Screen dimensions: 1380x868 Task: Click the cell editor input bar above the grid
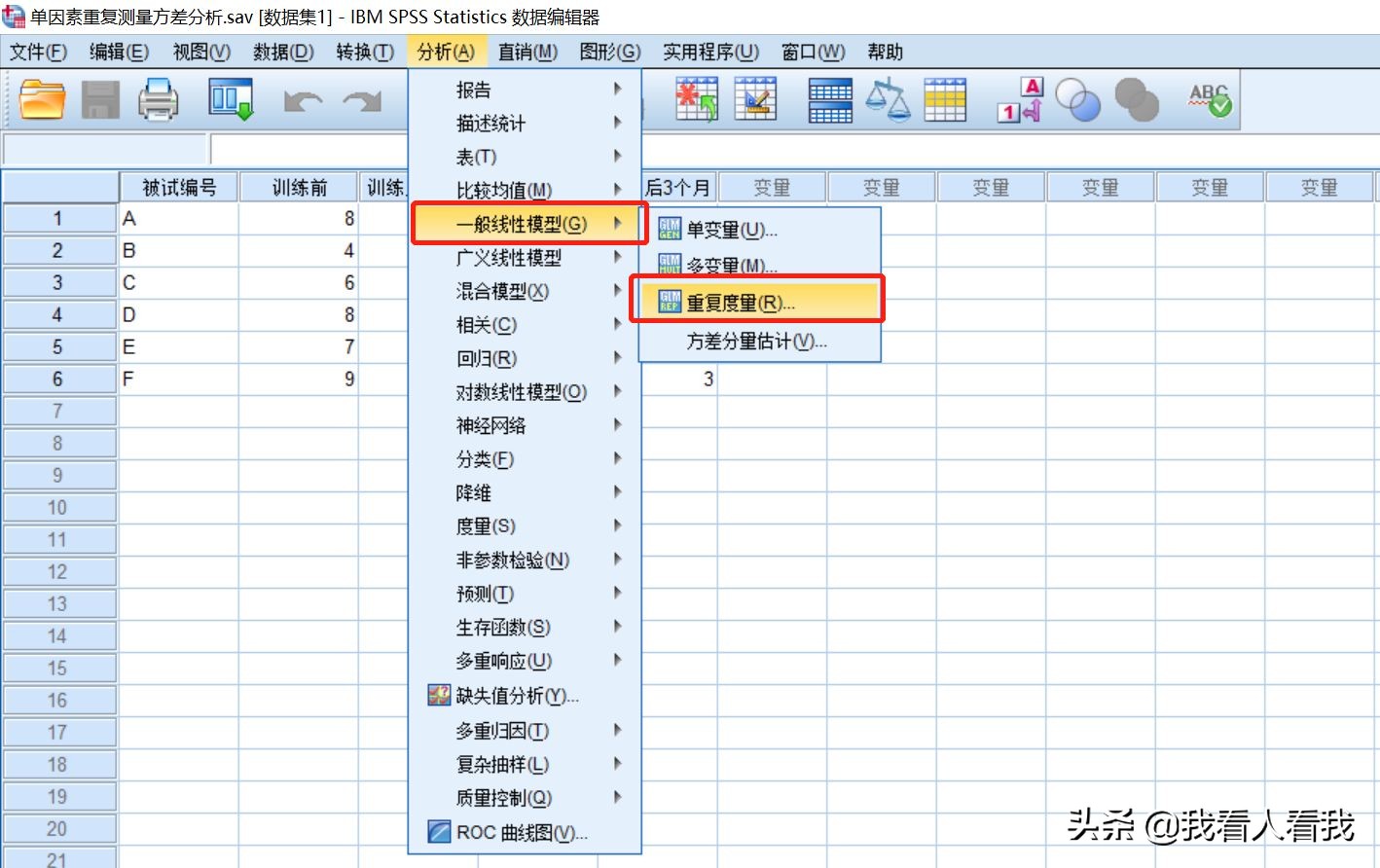coord(793,150)
